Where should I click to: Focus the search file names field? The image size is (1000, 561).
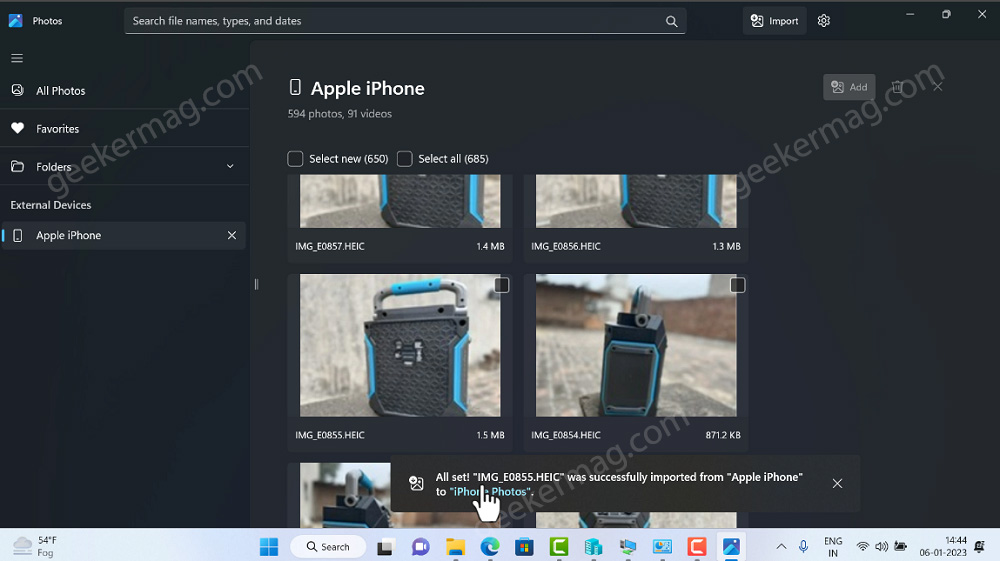[405, 21]
